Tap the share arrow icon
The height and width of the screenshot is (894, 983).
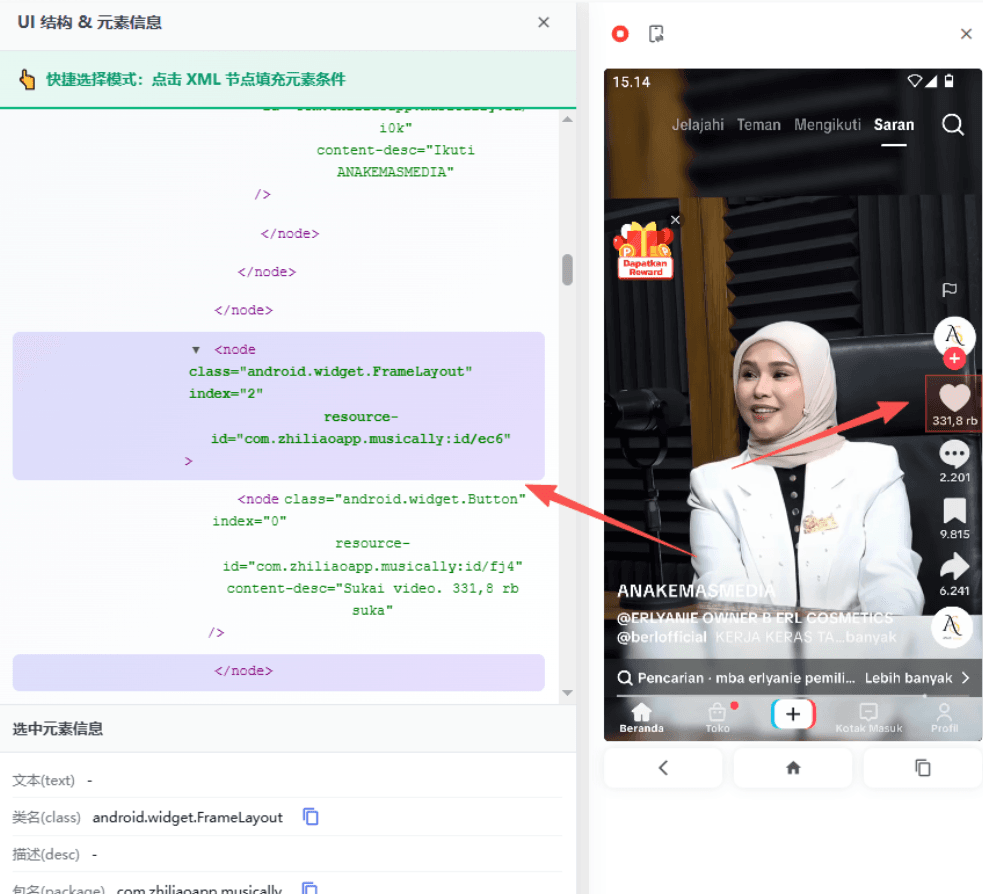click(x=954, y=566)
